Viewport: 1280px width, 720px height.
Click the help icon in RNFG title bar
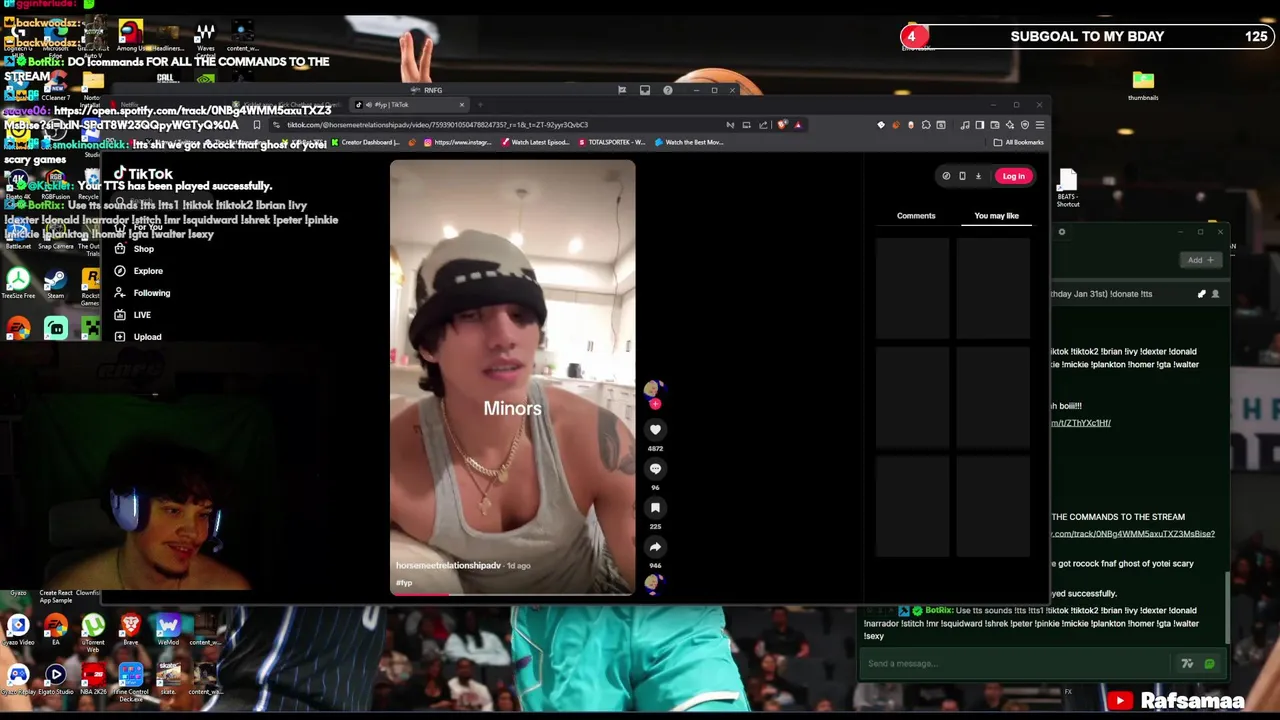tap(668, 90)
